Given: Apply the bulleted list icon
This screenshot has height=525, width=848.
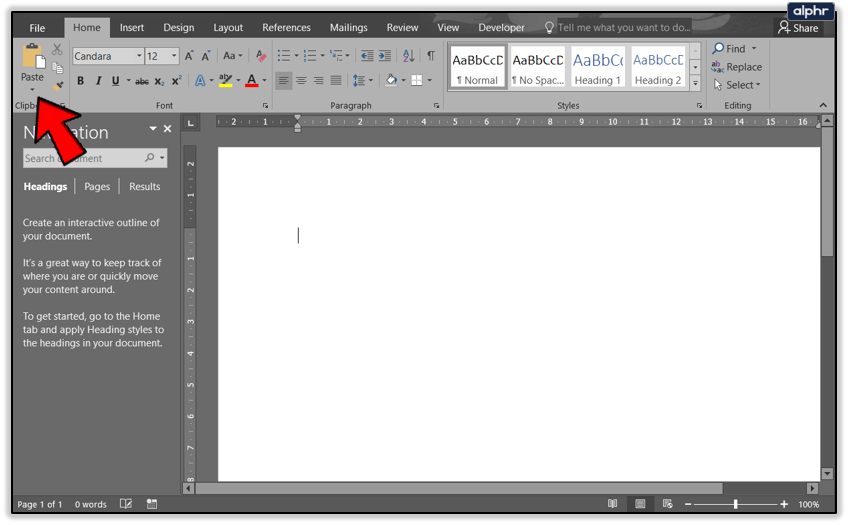Looking at the screenshot, I should pyautogui.click(x=284, y=56).
